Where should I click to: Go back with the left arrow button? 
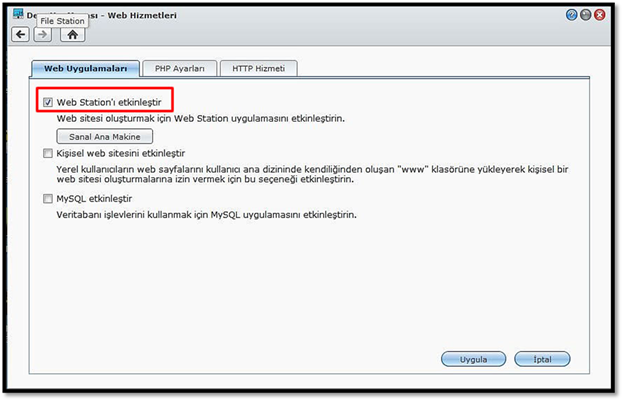[20, 34]
